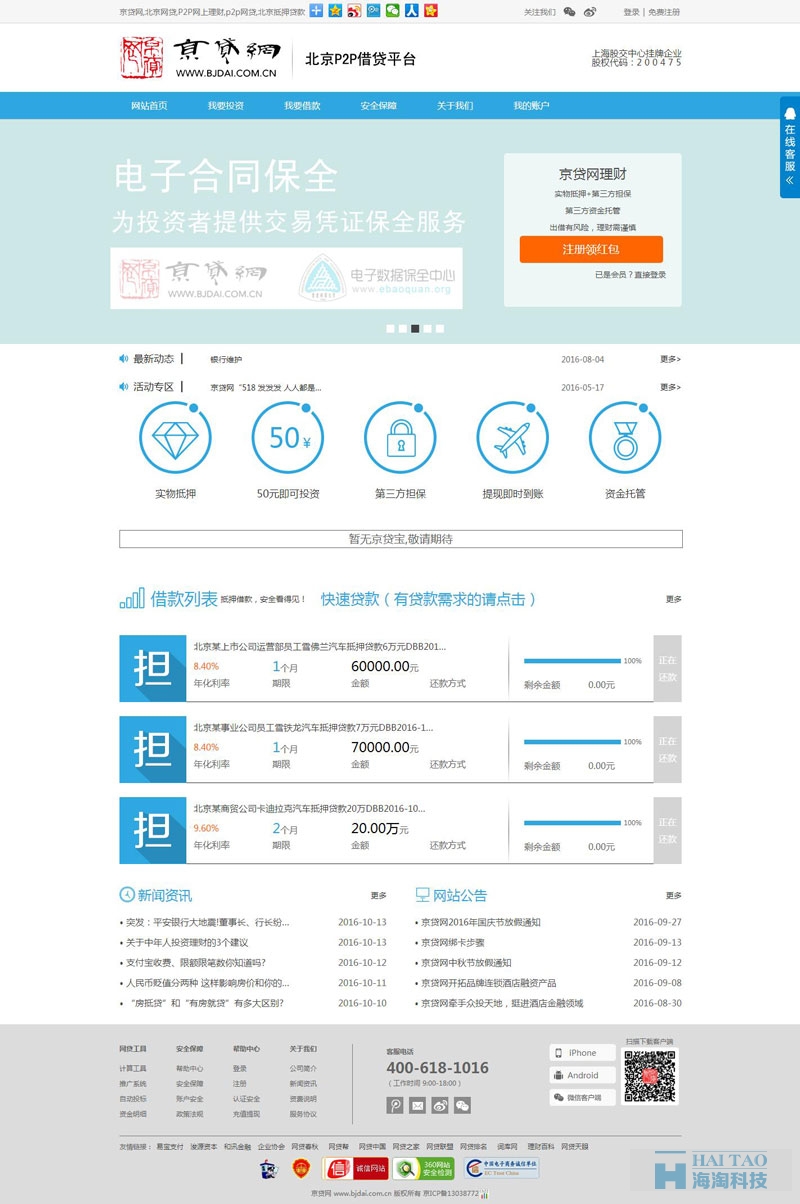Click the blue plus share icon in top bar

[x=316, y=11]
